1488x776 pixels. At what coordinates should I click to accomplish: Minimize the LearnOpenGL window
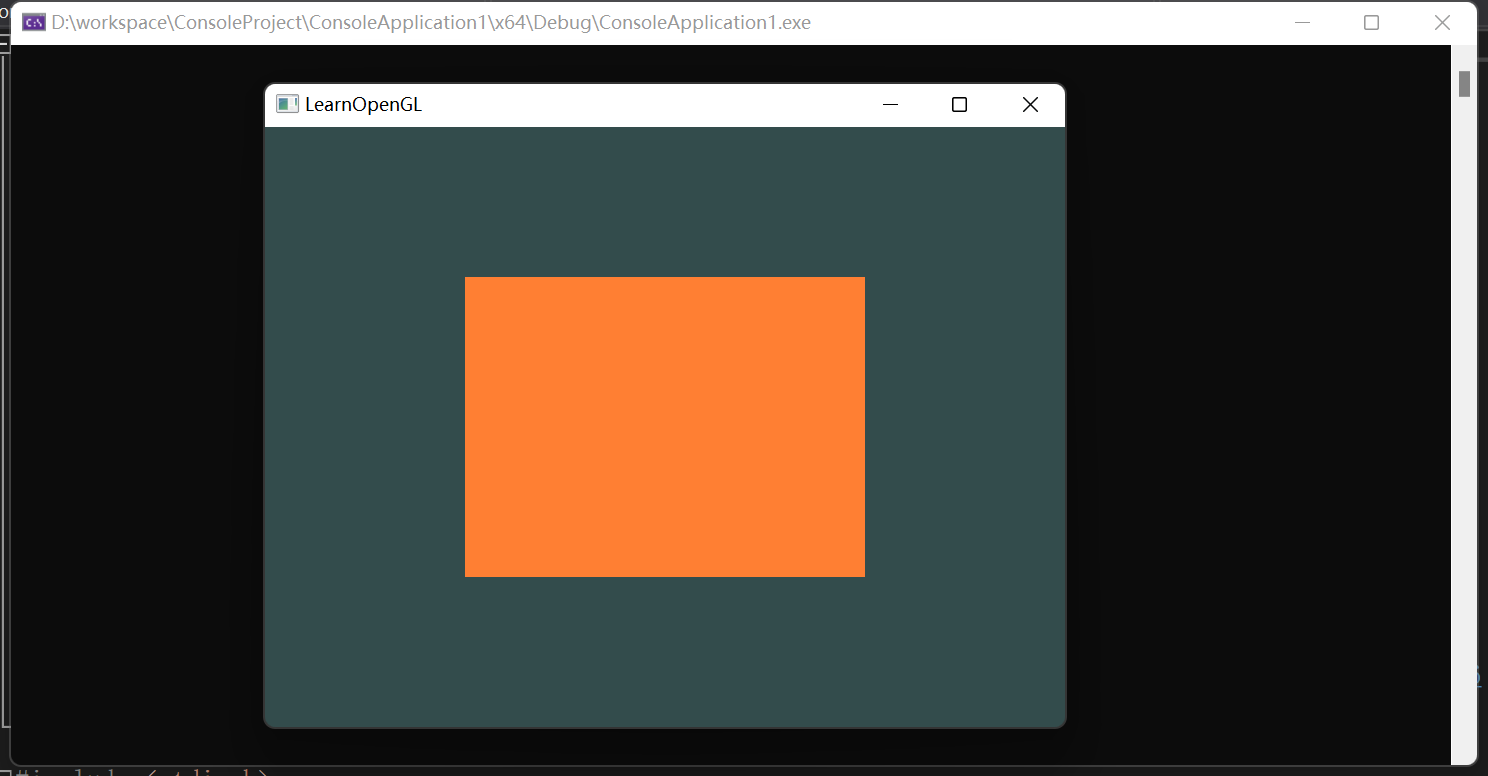point(890,104)
